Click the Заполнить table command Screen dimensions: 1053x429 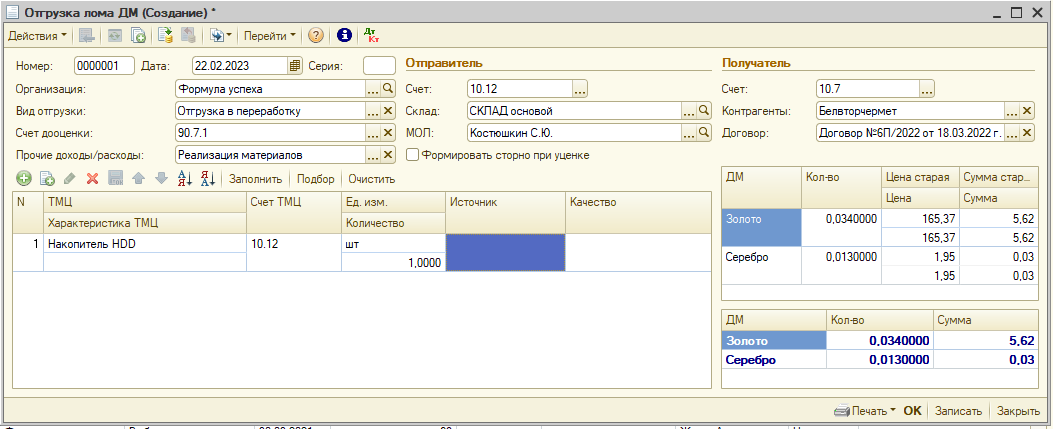click(x=256, y=179)
